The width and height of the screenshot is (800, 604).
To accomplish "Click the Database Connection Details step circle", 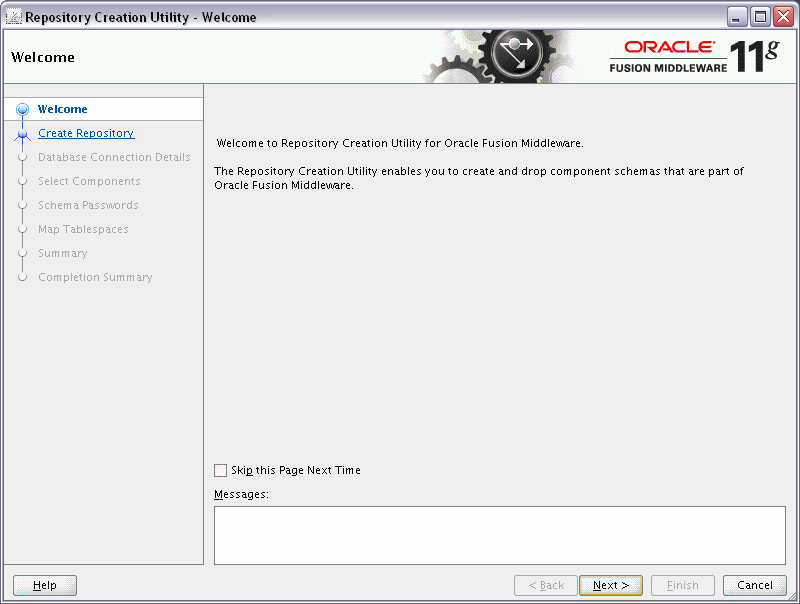I will click(22, 157).
